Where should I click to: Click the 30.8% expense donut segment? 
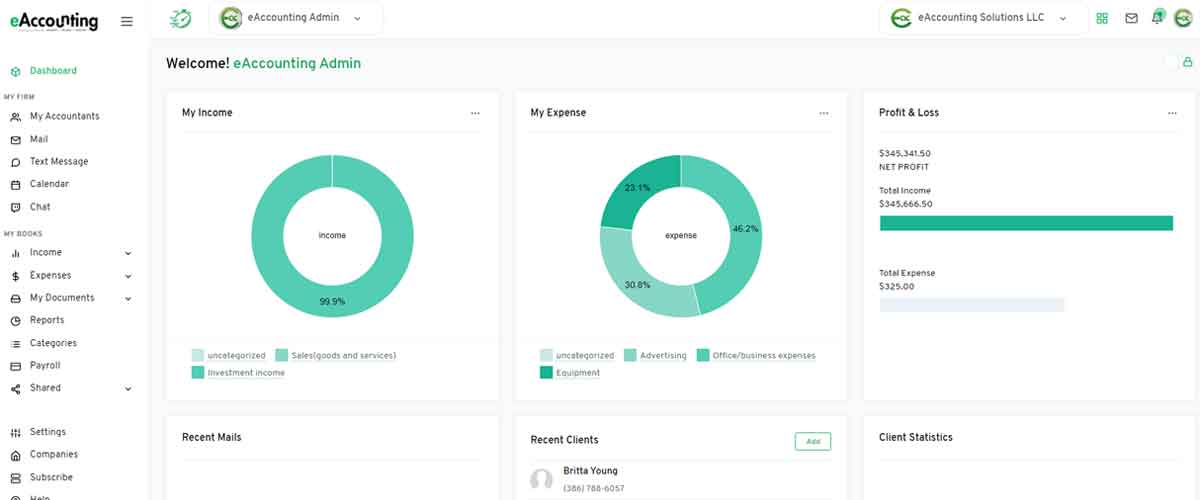coord(636,283)
